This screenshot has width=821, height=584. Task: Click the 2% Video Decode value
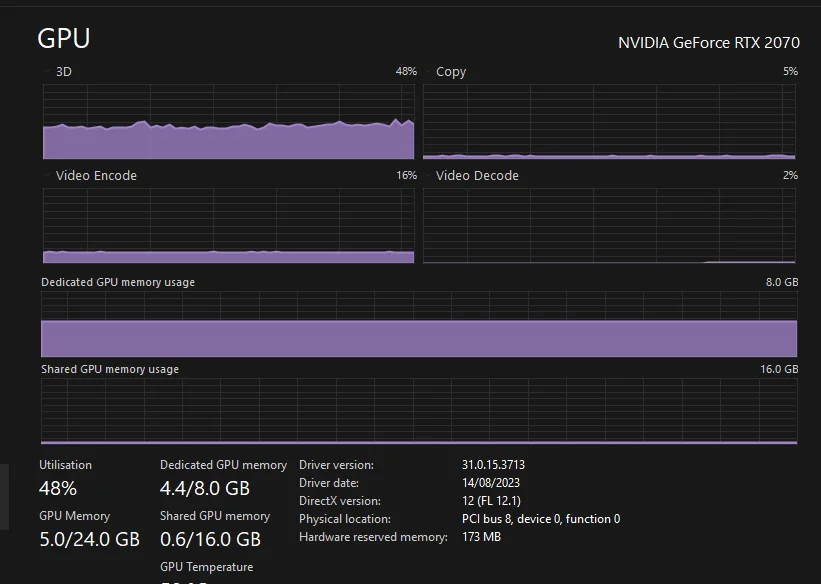pos(791,175)
